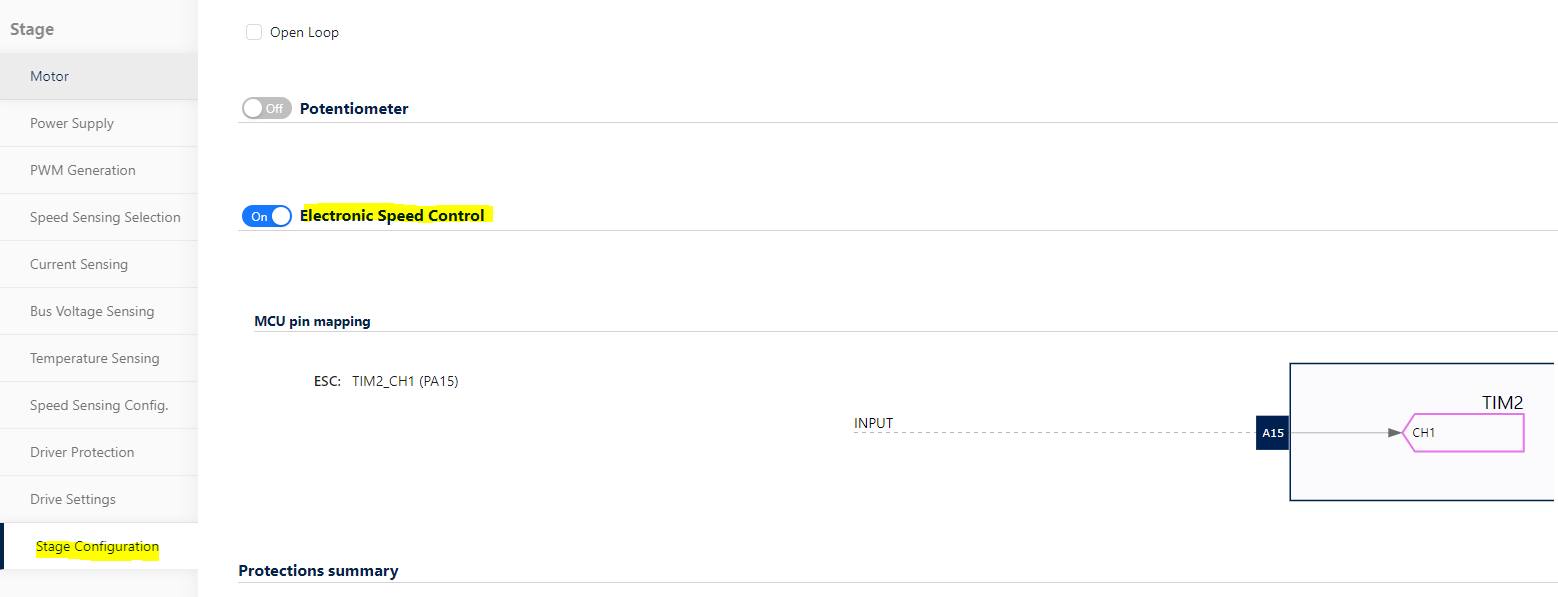Screen dimensions: 1558x597
Task: Click the INPUT signal label
Action: coord(873,423)
